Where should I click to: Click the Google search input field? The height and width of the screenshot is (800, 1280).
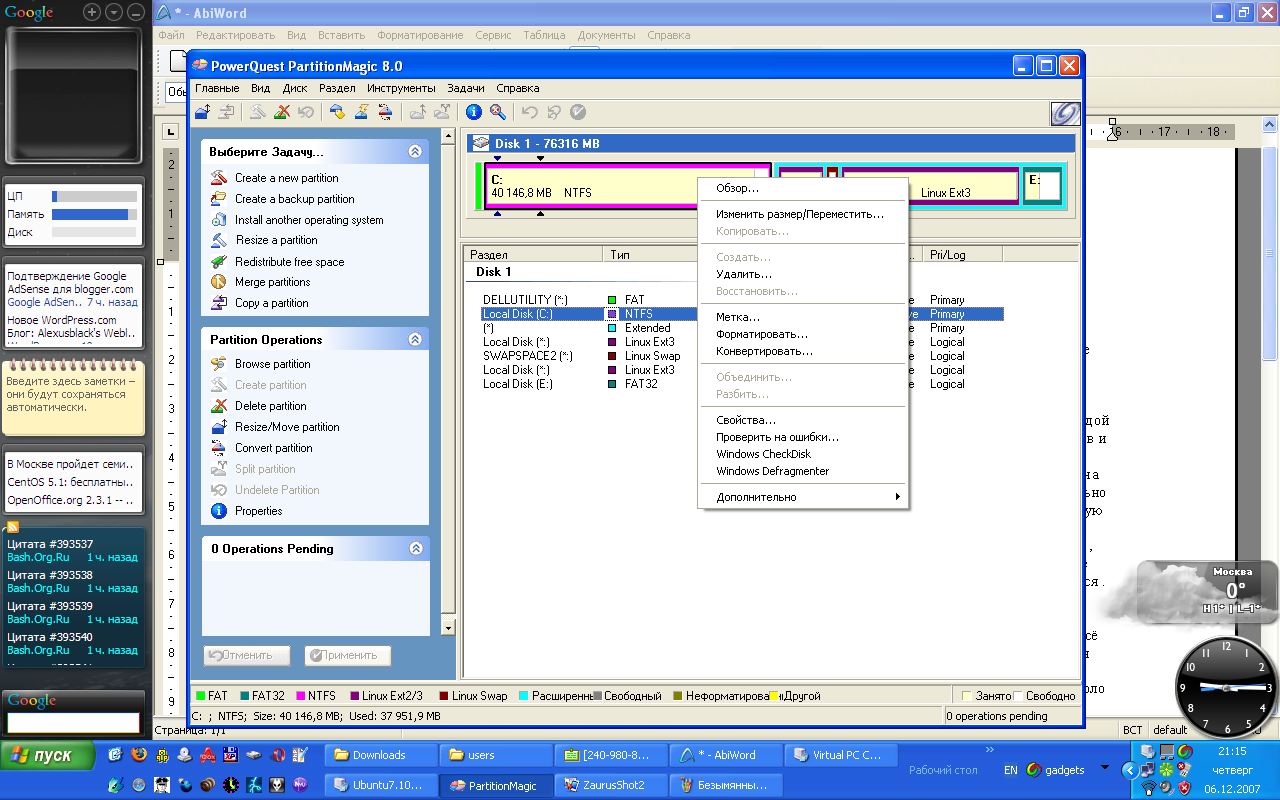(x=74, y=722)
